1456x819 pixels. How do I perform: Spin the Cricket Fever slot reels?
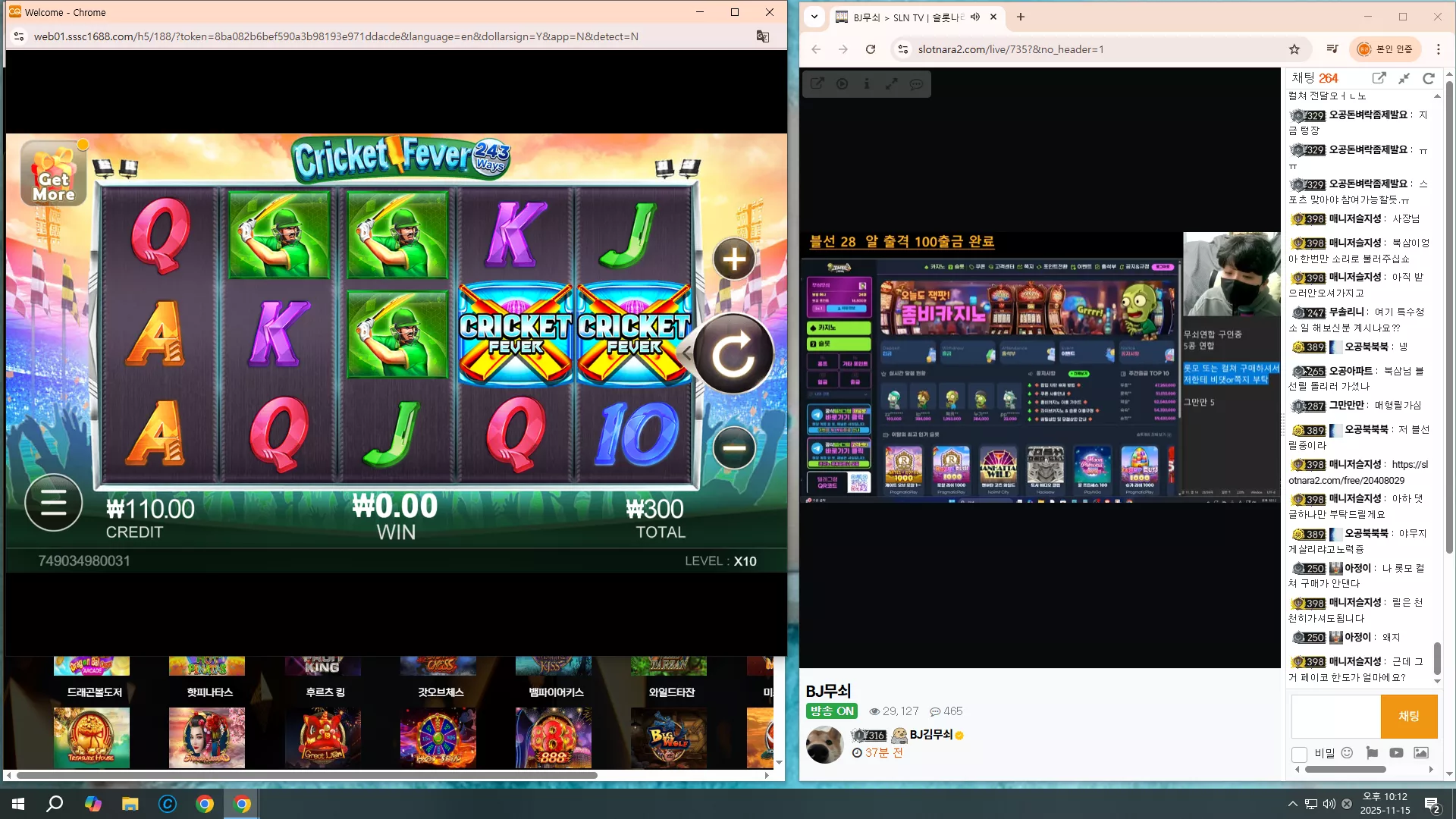[733, 353]
